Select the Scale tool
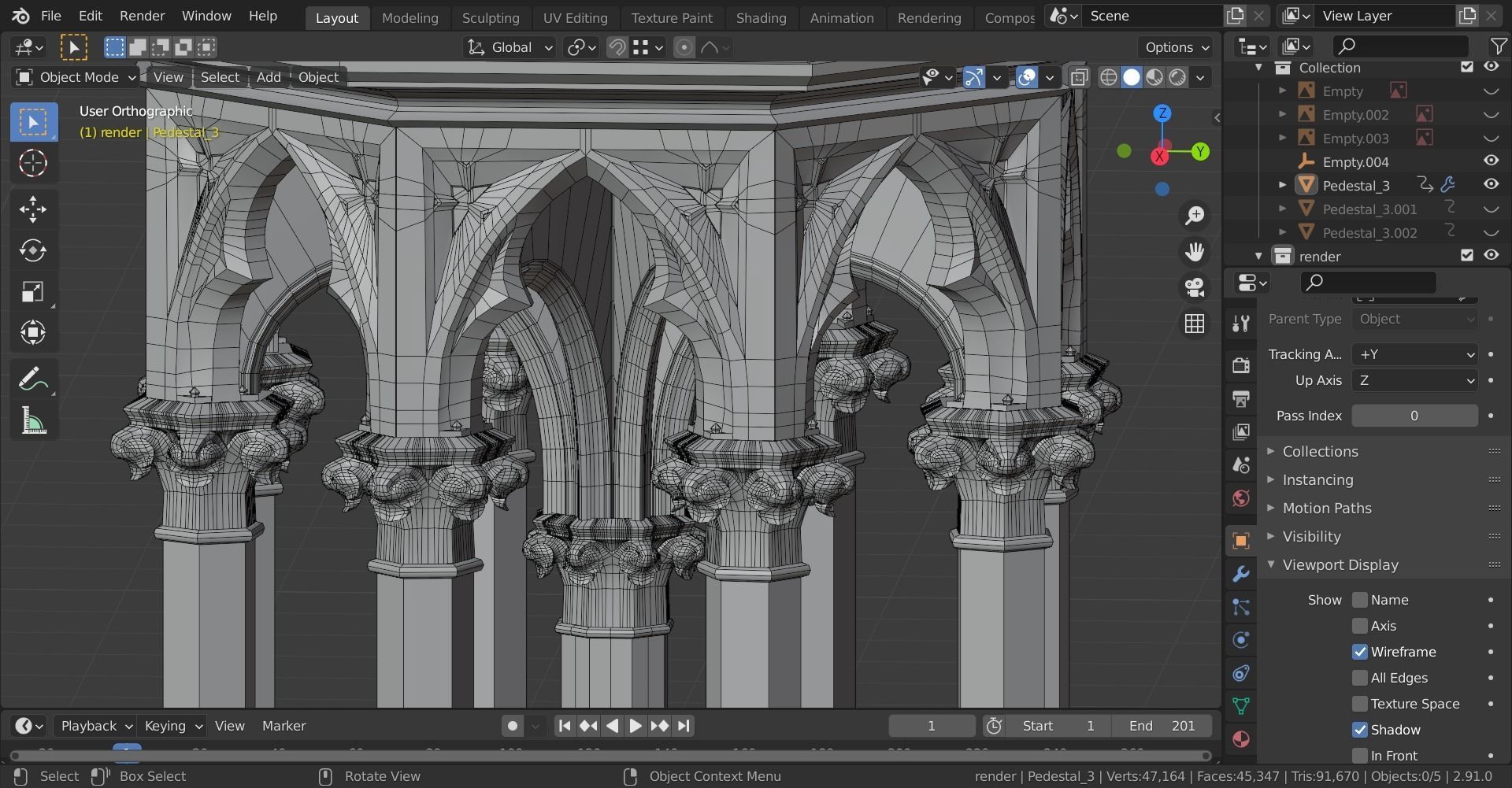 click(x=33, y=292)
